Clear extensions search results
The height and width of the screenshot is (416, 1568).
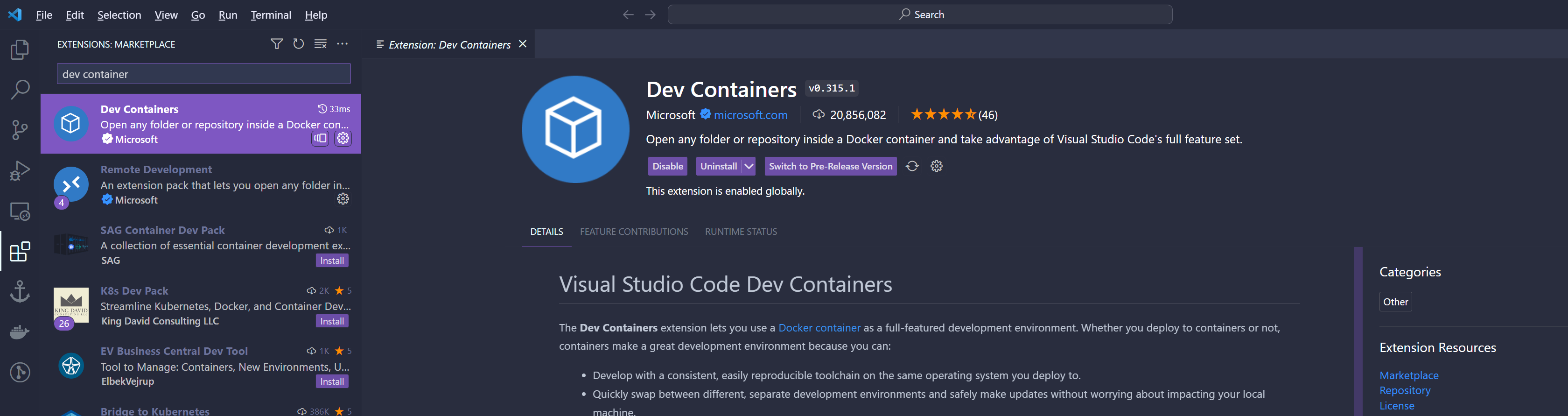pyautogui.click(x=320, y=44)
